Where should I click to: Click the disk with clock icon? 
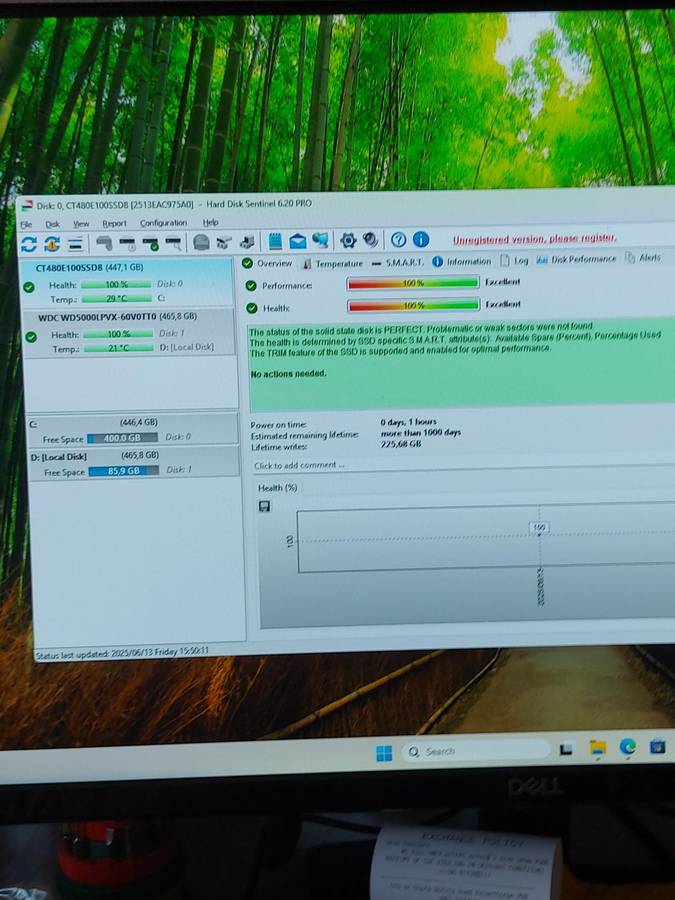pos(127,243)
